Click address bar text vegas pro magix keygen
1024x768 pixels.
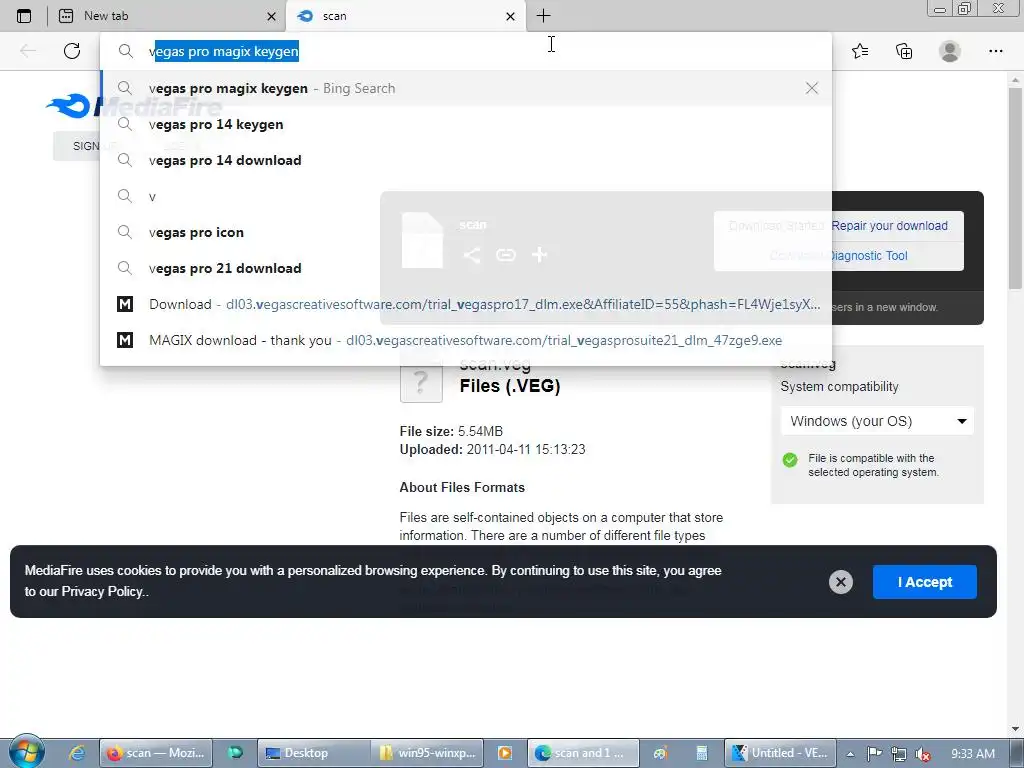[224, 51]
